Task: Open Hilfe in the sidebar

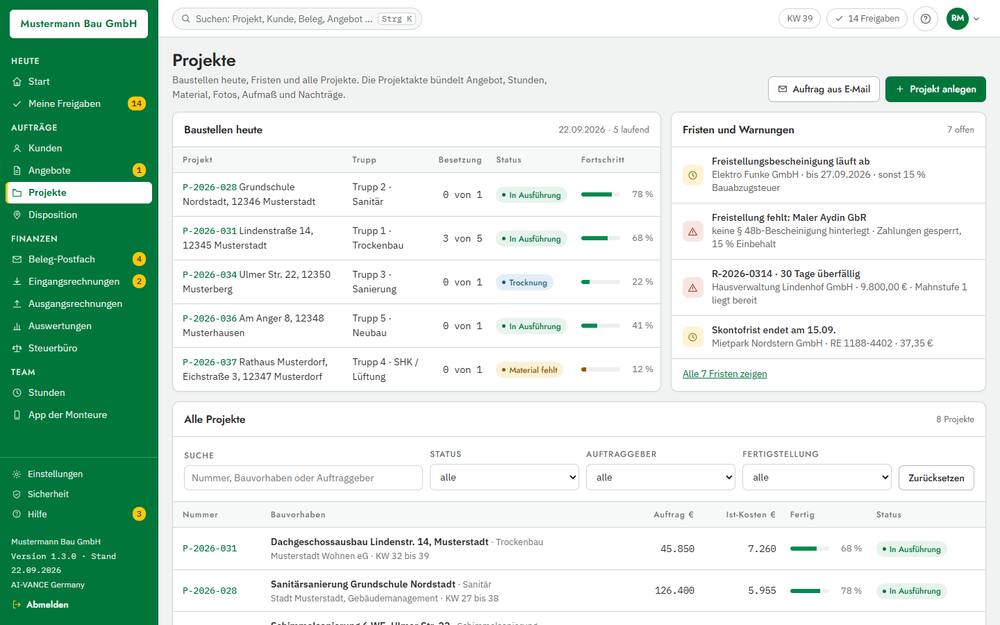Action: 78,514
